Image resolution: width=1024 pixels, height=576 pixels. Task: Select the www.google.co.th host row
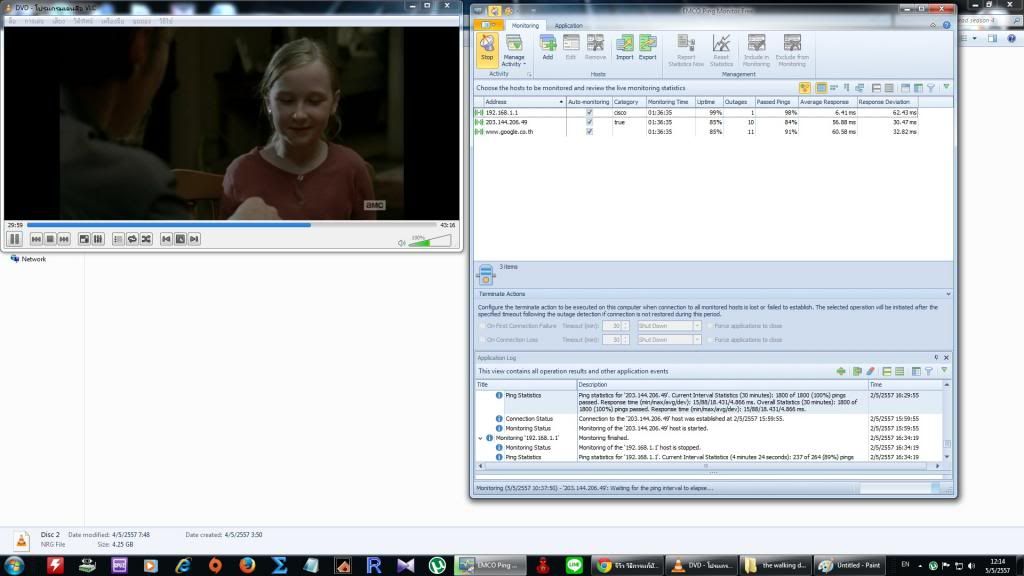(x=696, y=131)
